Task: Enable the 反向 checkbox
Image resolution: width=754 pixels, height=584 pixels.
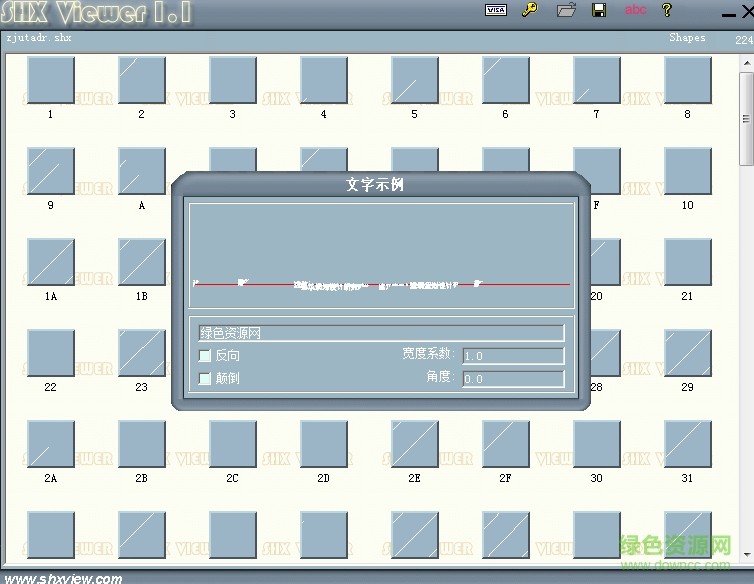Action: (x=205, y=355)
